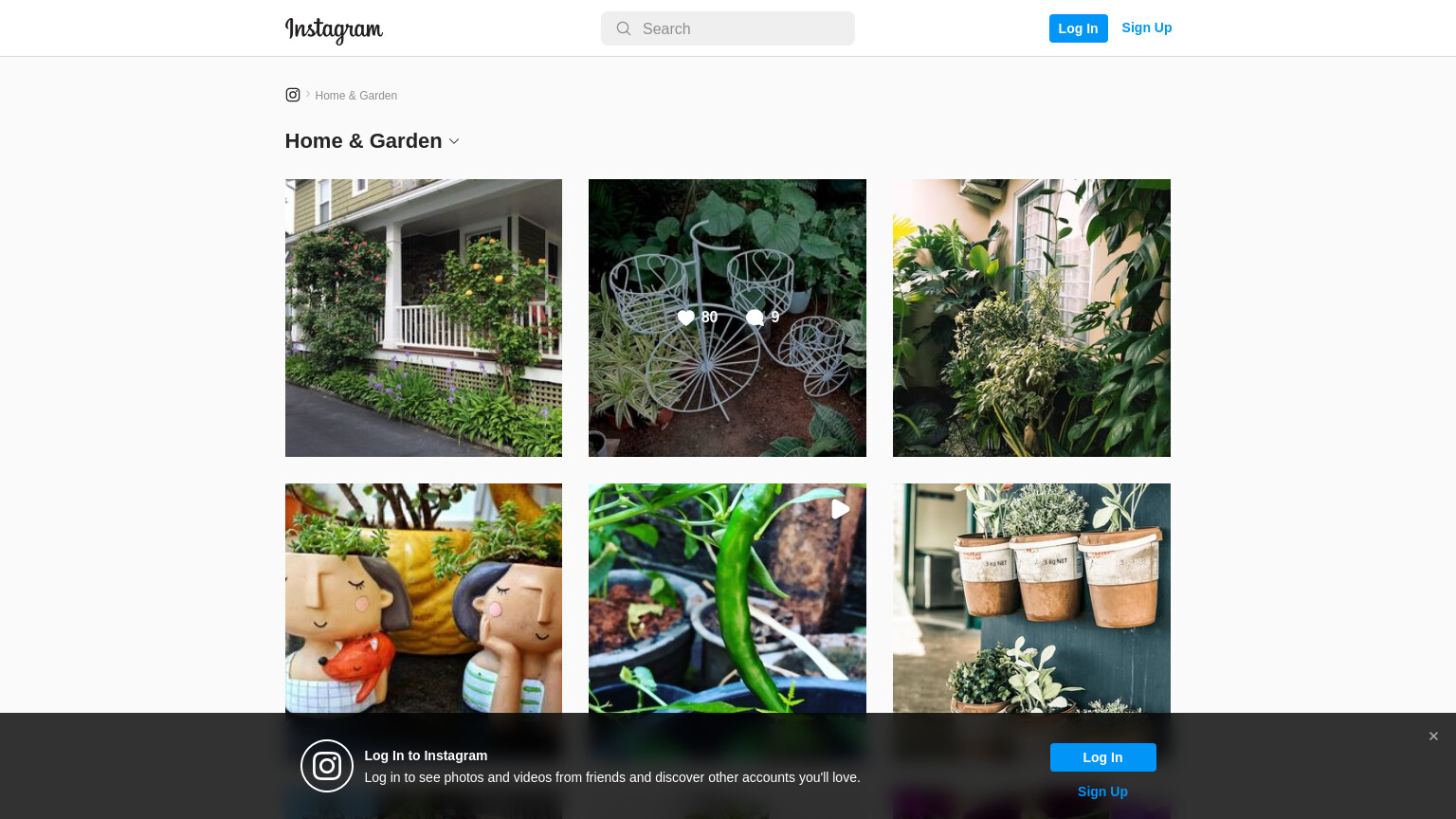Click the breadcrumb separator chevron
The image size is (1456, 819).
click(308, 94)
